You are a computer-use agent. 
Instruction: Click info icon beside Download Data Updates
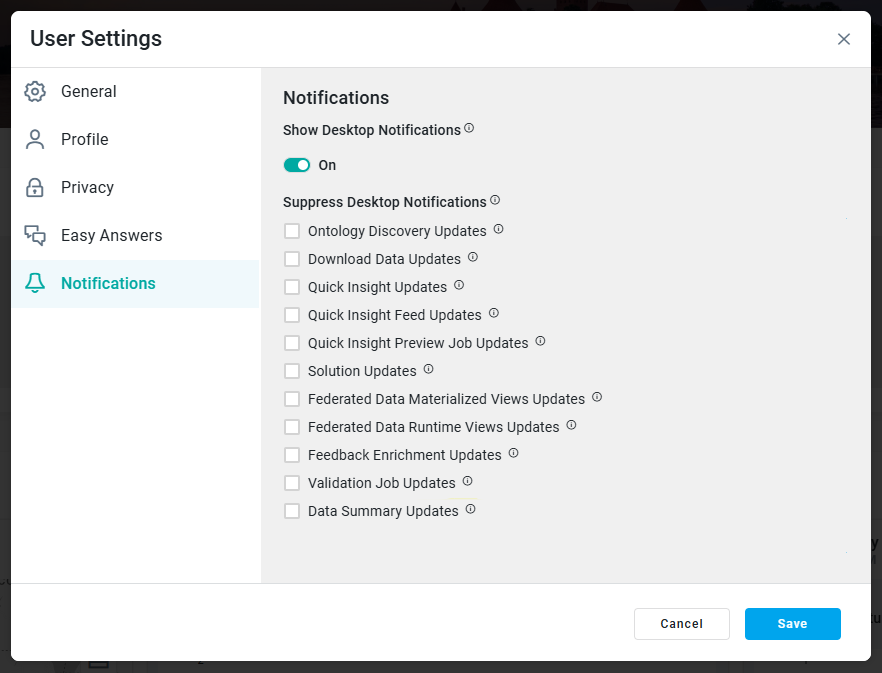click(473, 258)
